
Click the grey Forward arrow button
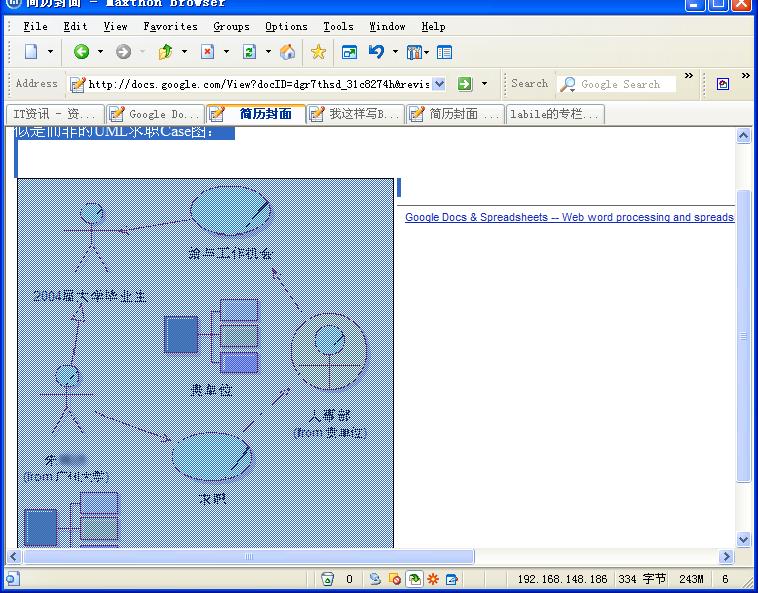click(x=123, y=52)
